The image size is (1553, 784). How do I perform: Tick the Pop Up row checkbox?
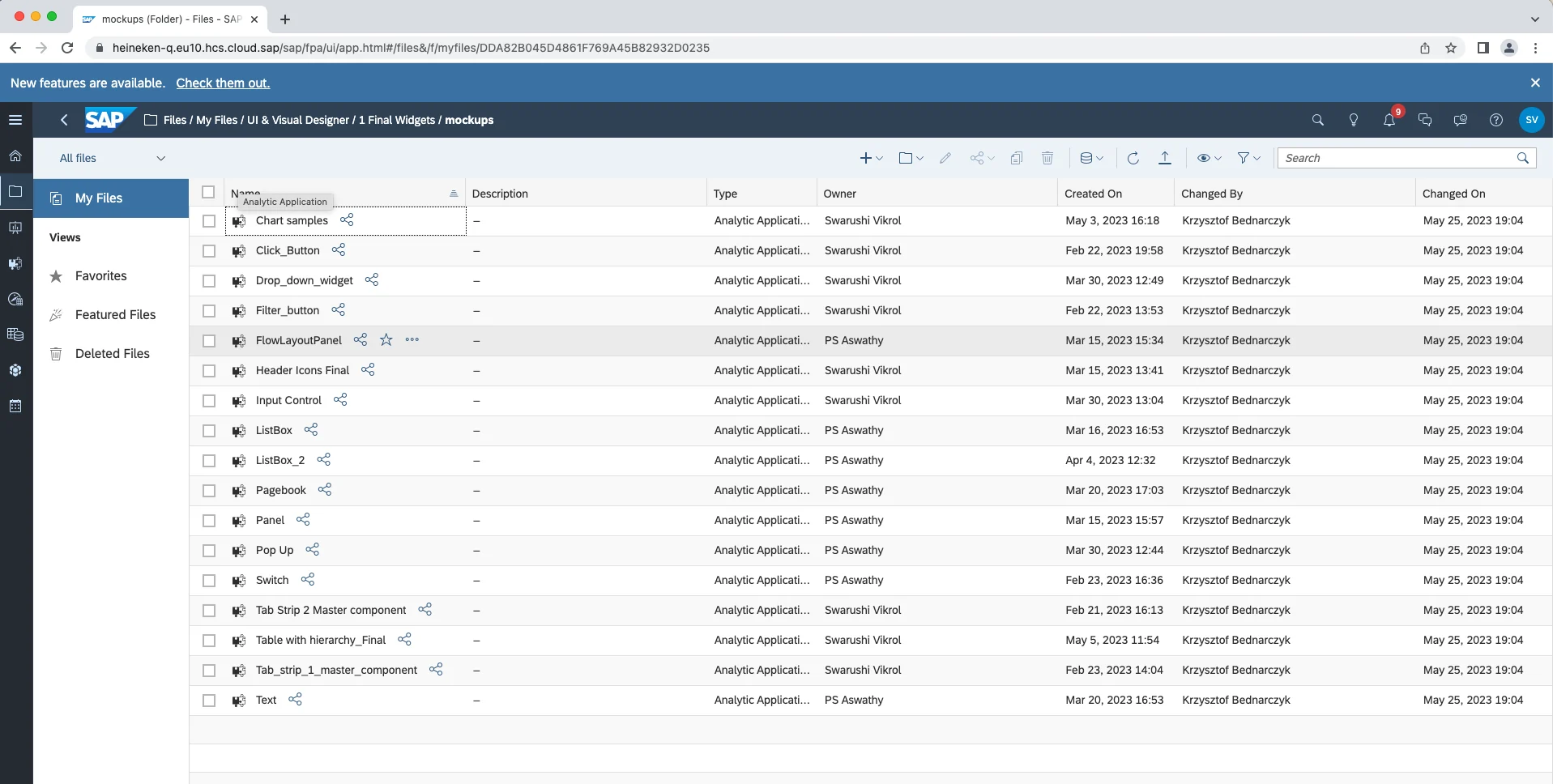[x=209, y=551]
